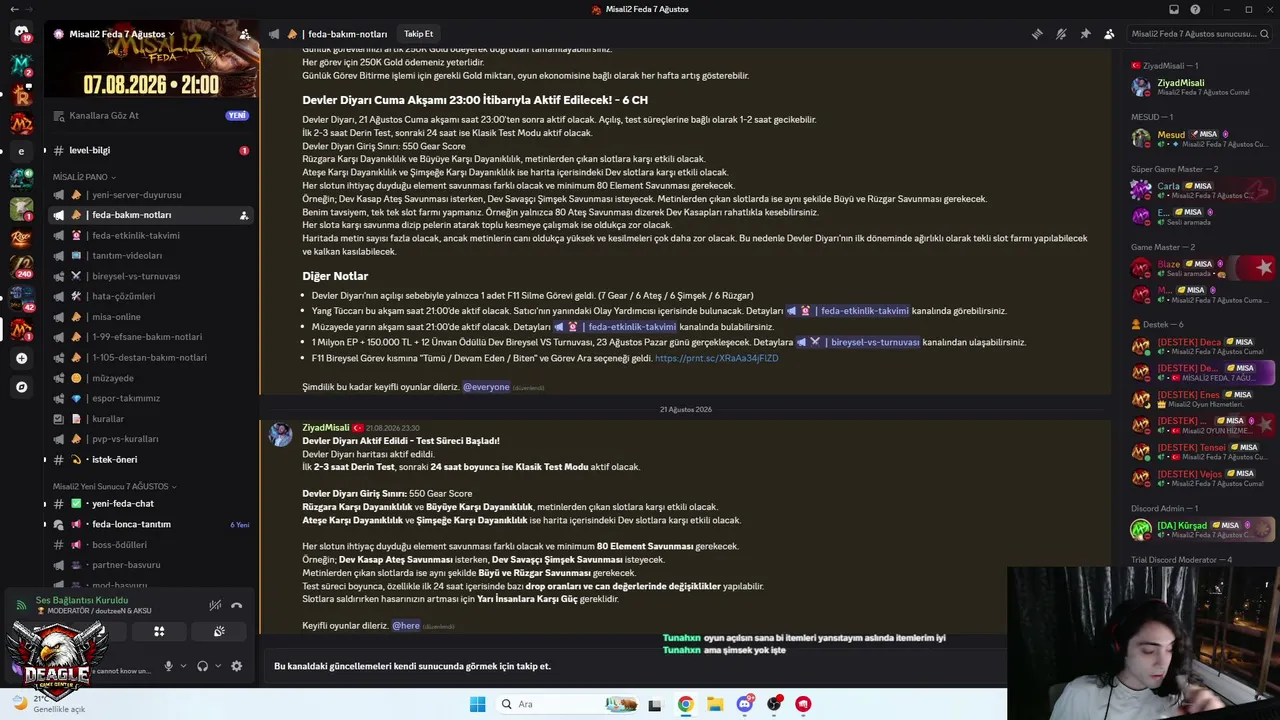Click the @everyone mention
1280x720 pixels.
pyautogui.click(x=486, y=387)
